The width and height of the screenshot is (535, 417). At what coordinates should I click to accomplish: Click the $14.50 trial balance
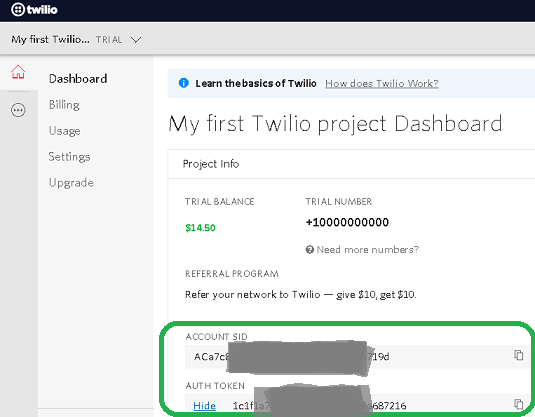coord(200,228)
